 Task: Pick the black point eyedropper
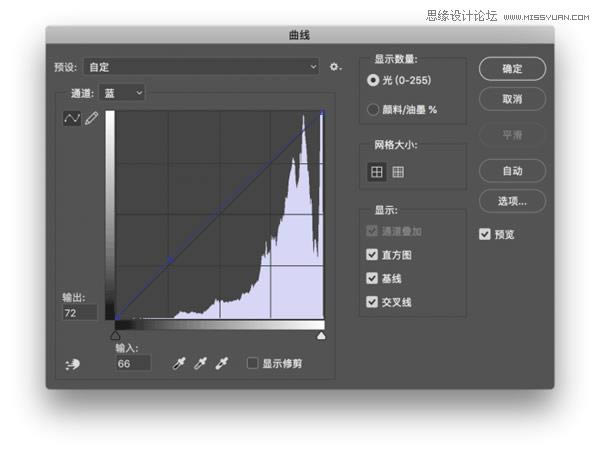click(x=179, y=364)
